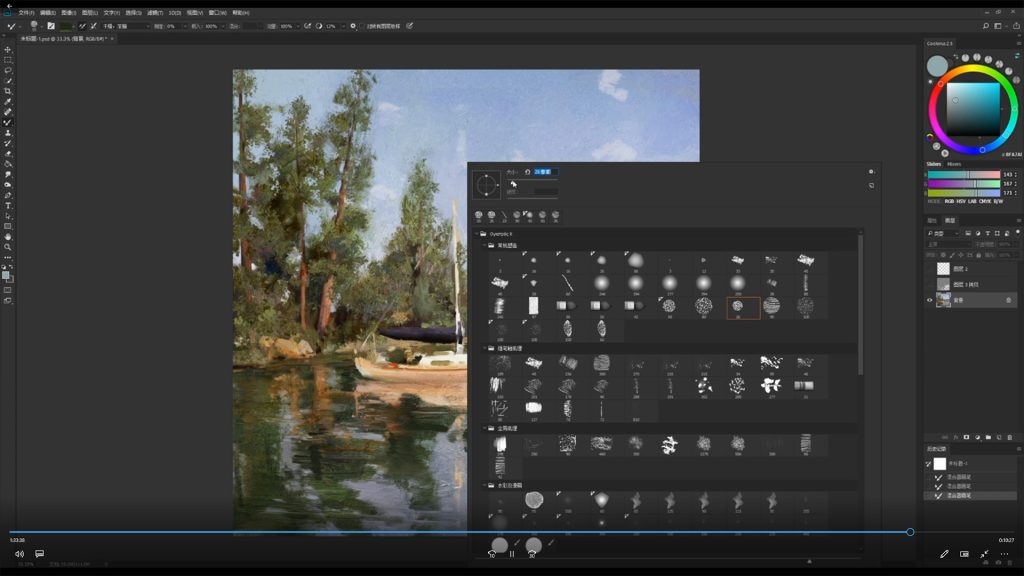Select the Zoom magnifier tool
This screenshot has height=576, width=1024.
pos(8,246)
